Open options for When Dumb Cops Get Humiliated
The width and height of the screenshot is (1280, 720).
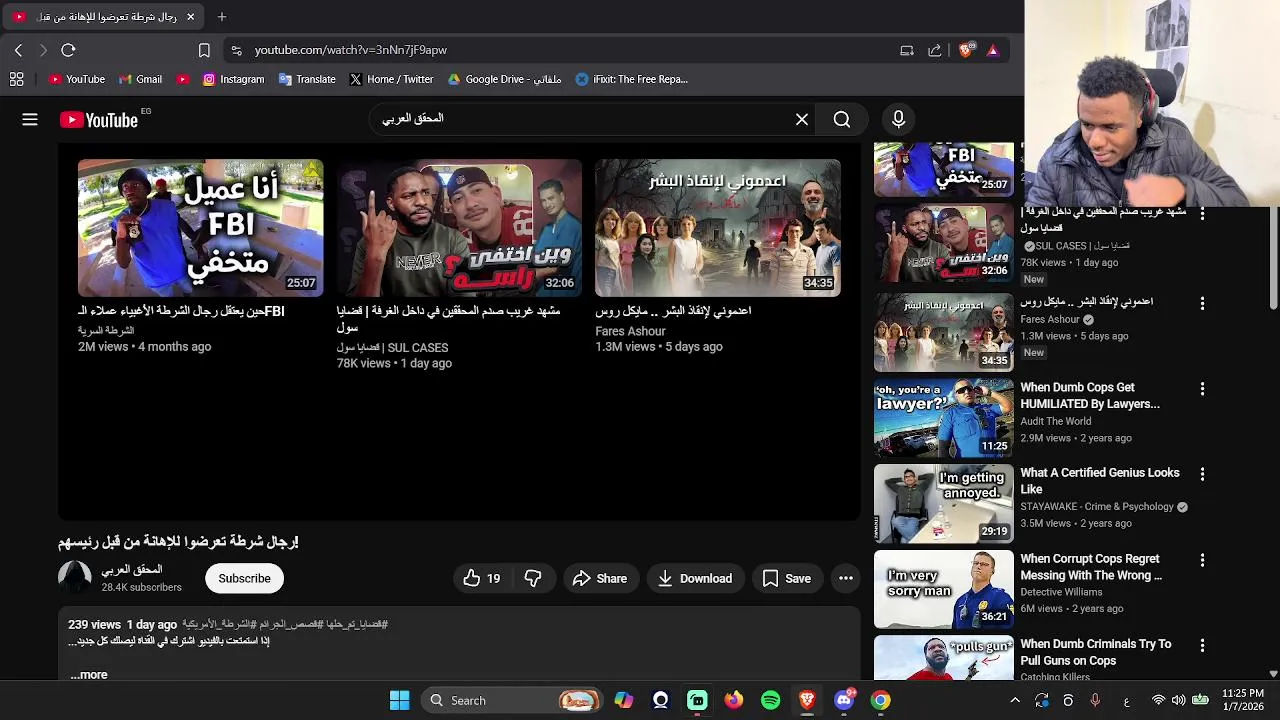[x=1202, y=389]
